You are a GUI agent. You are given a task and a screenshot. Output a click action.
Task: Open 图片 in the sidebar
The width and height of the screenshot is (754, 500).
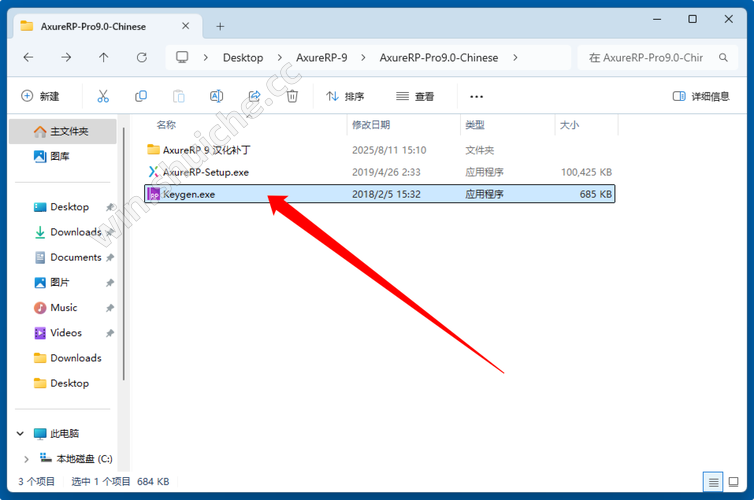click(x=60, y=283)
